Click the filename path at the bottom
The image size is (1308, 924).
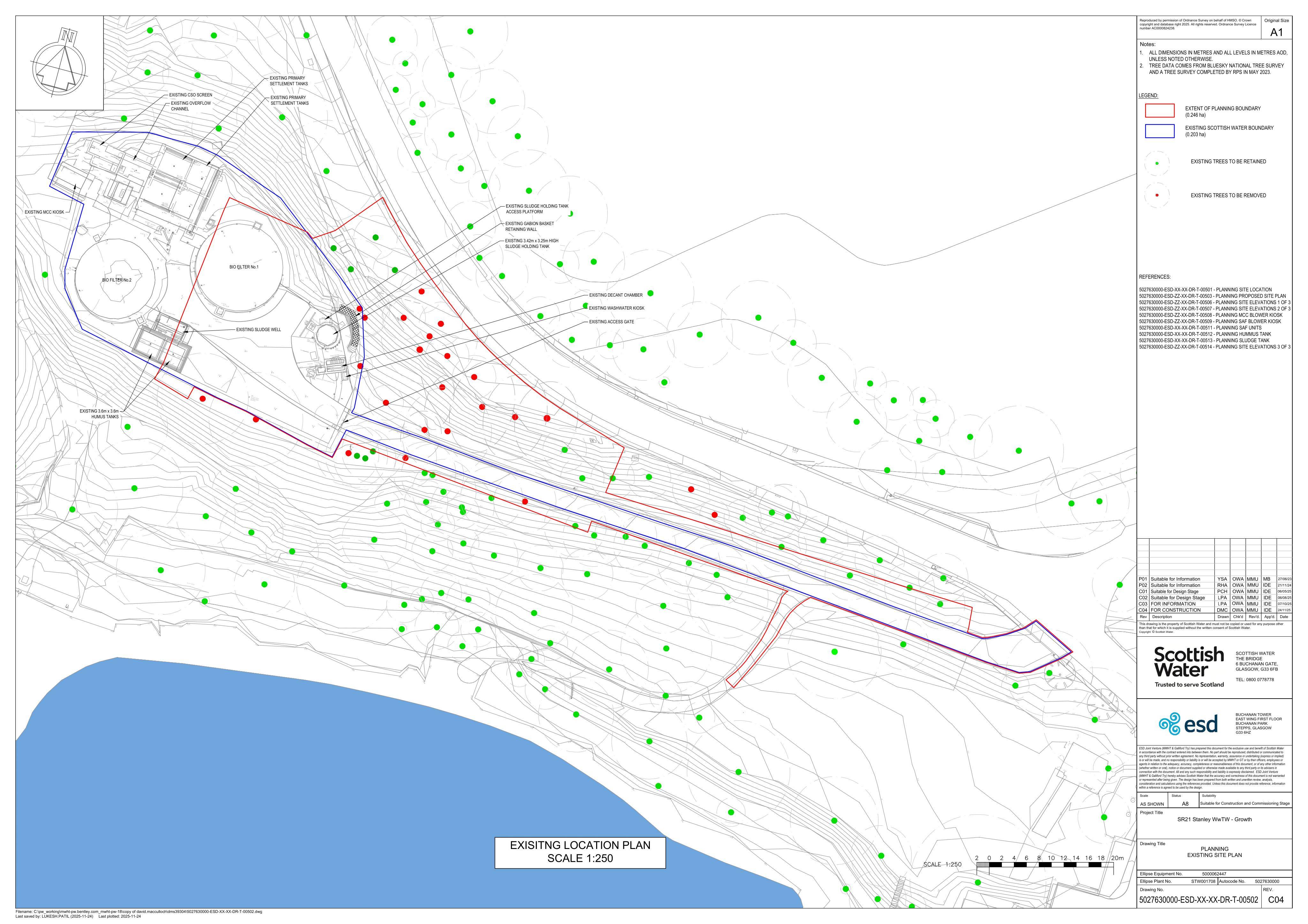(x=139, y=912)
